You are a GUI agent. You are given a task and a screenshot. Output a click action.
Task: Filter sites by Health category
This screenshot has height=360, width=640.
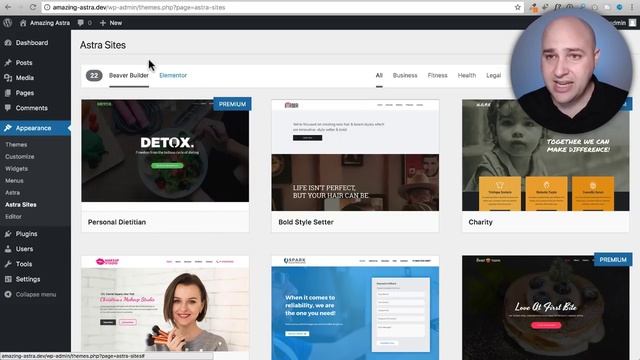click(467, 75)
